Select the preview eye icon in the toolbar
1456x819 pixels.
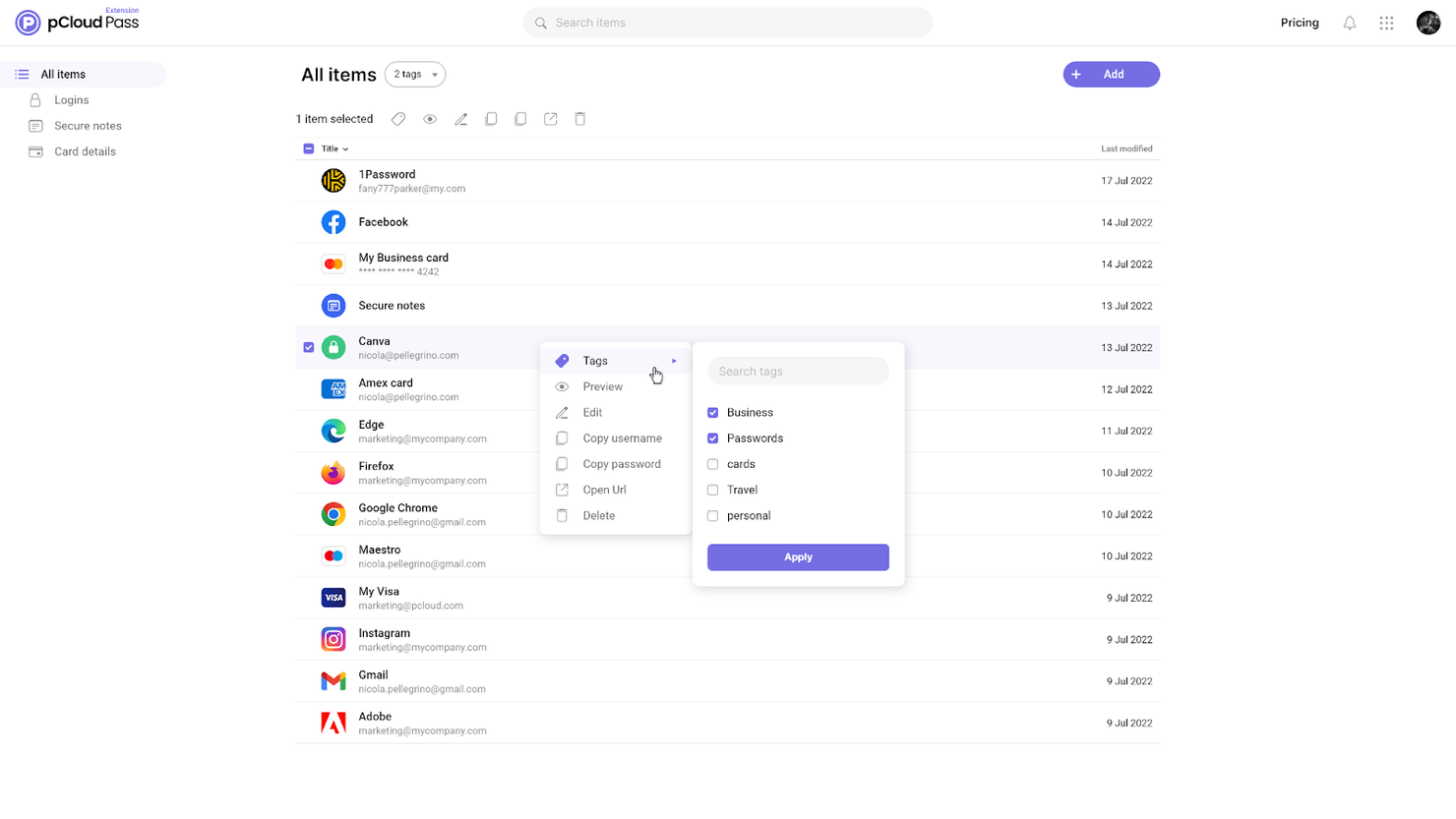429,118
